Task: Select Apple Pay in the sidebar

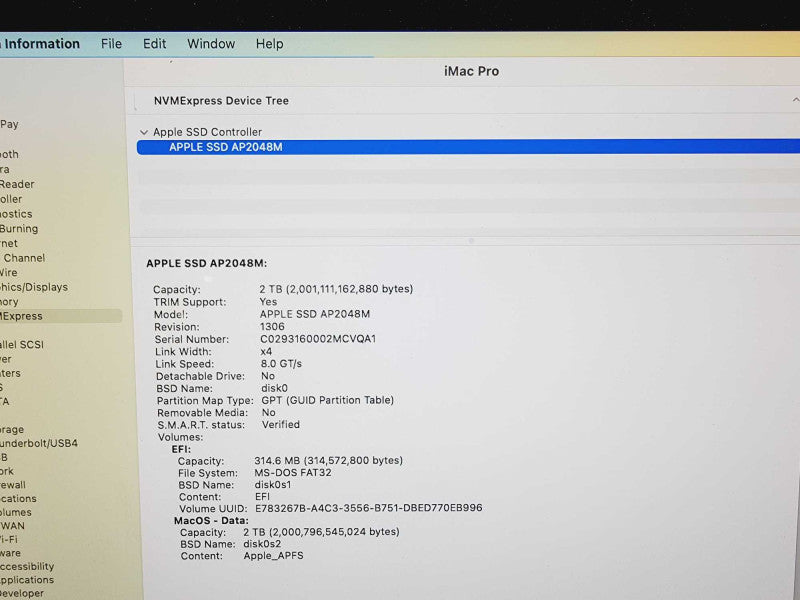Action: (9, 124)
